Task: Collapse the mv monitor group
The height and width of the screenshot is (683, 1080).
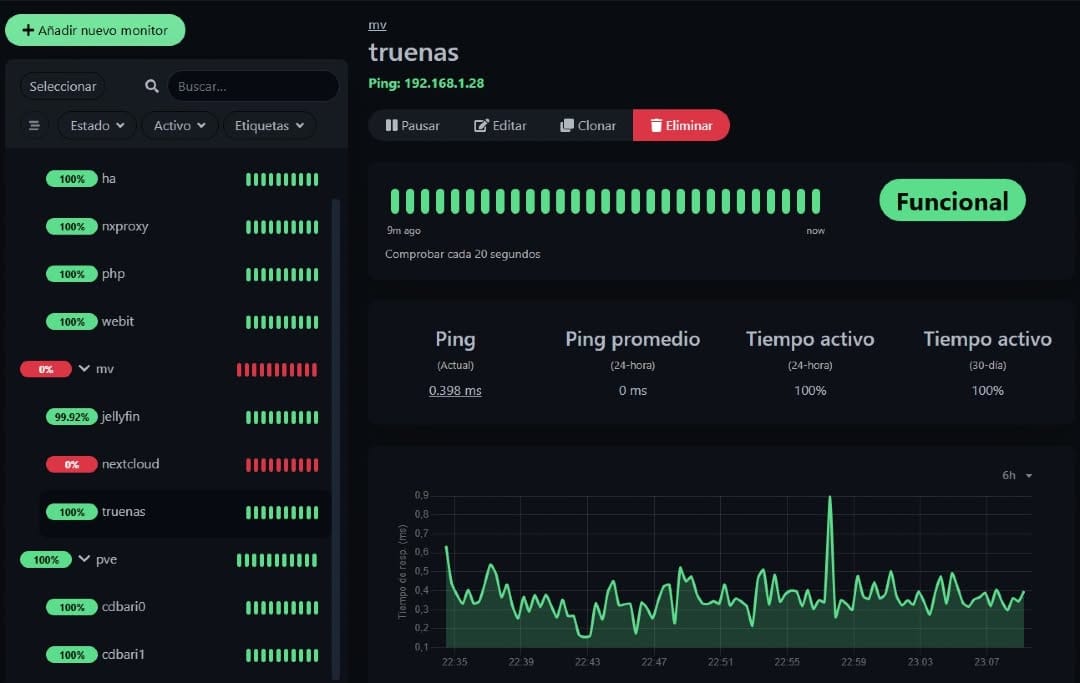Action: coord(84,368)
